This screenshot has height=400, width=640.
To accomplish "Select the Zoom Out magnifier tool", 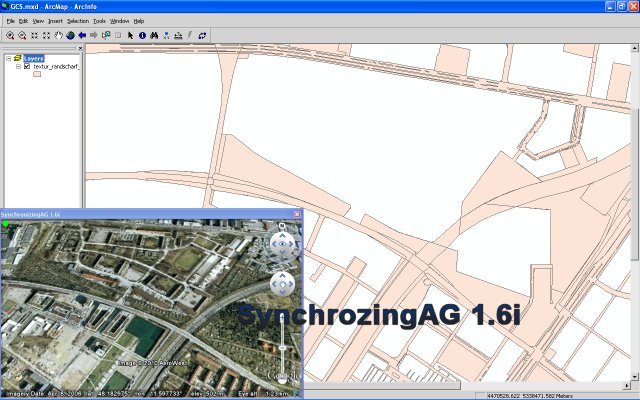I will [22, 36].
